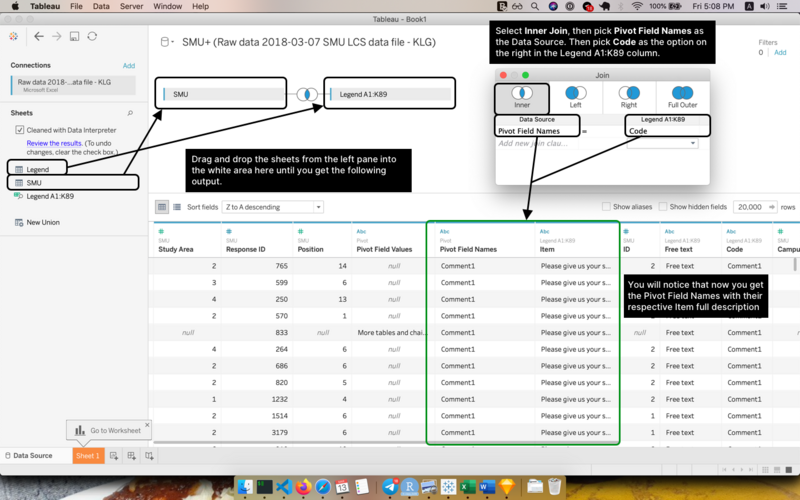Open the Legend A1:K89 join clause dropdown
This screenshot has width=800, height=500.
662,143
